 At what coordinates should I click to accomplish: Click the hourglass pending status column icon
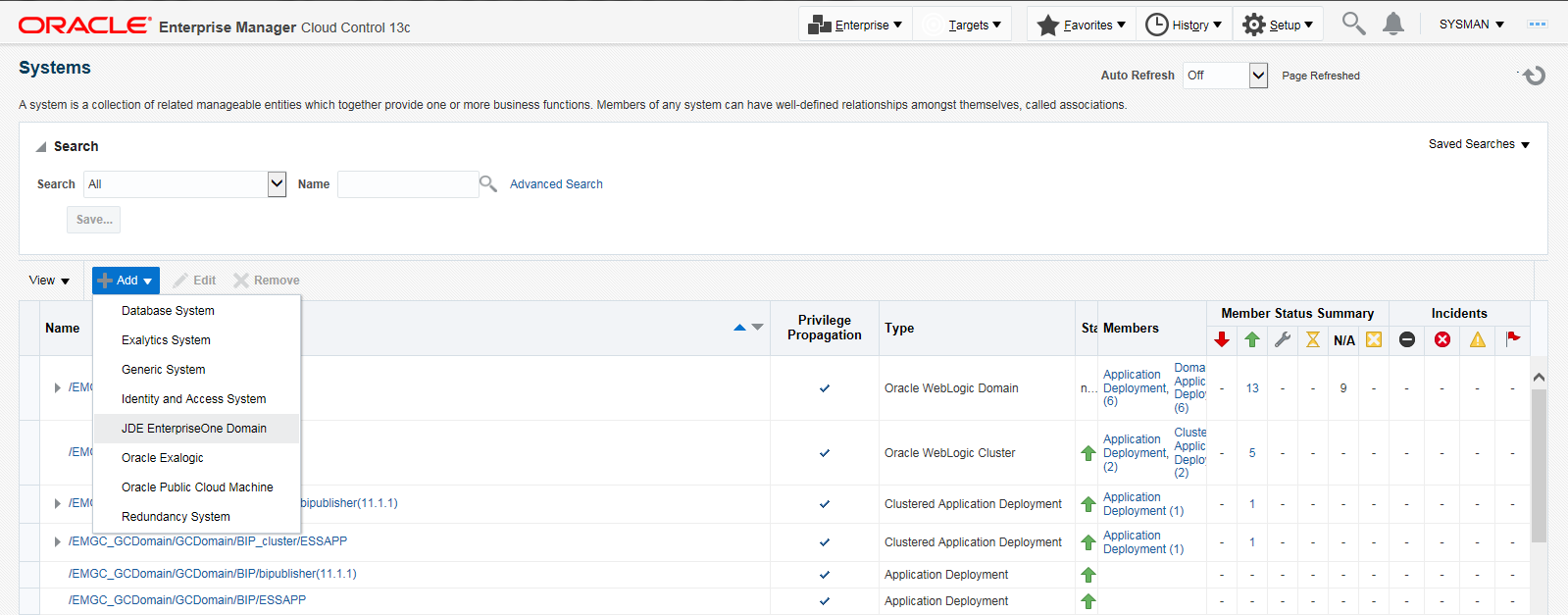click(x=1313, y=339)
